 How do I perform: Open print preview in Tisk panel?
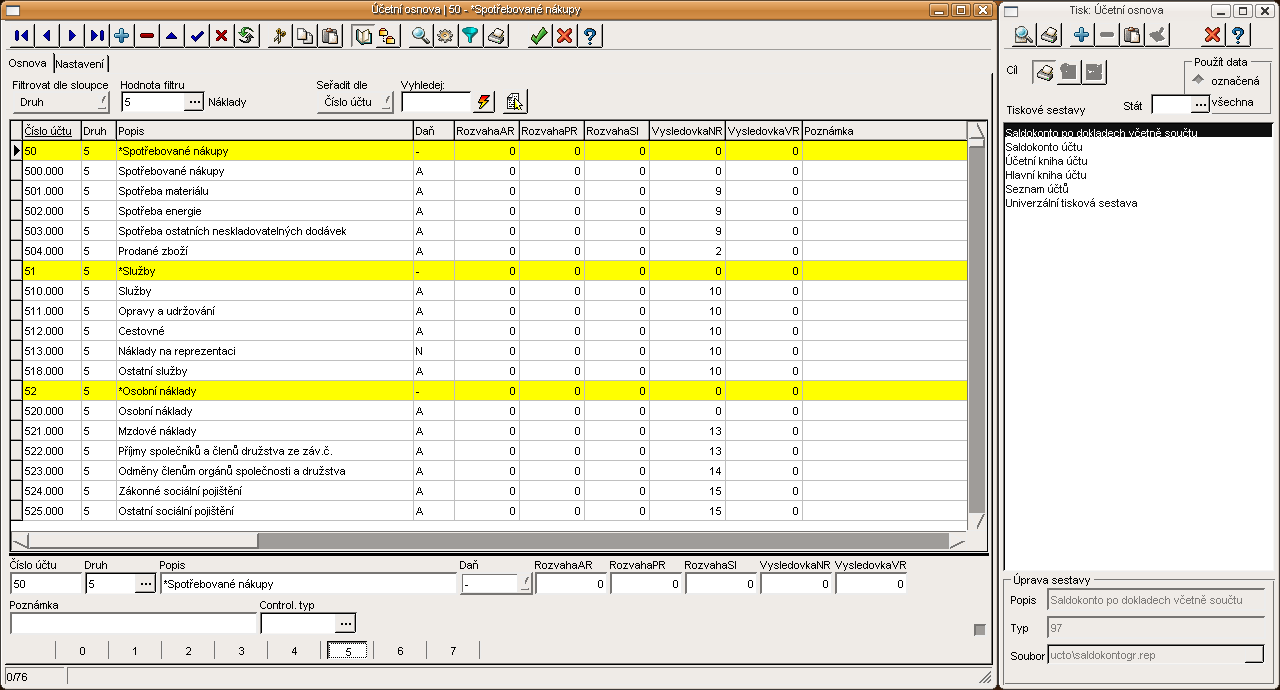(x=1024, y=36)
